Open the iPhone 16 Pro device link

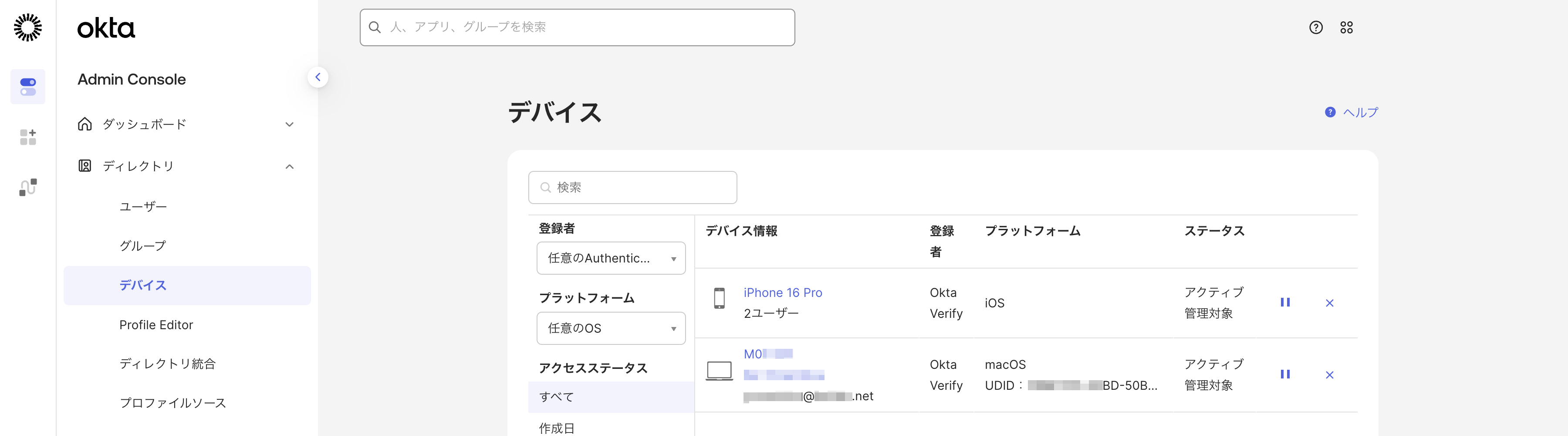[782, 293]
